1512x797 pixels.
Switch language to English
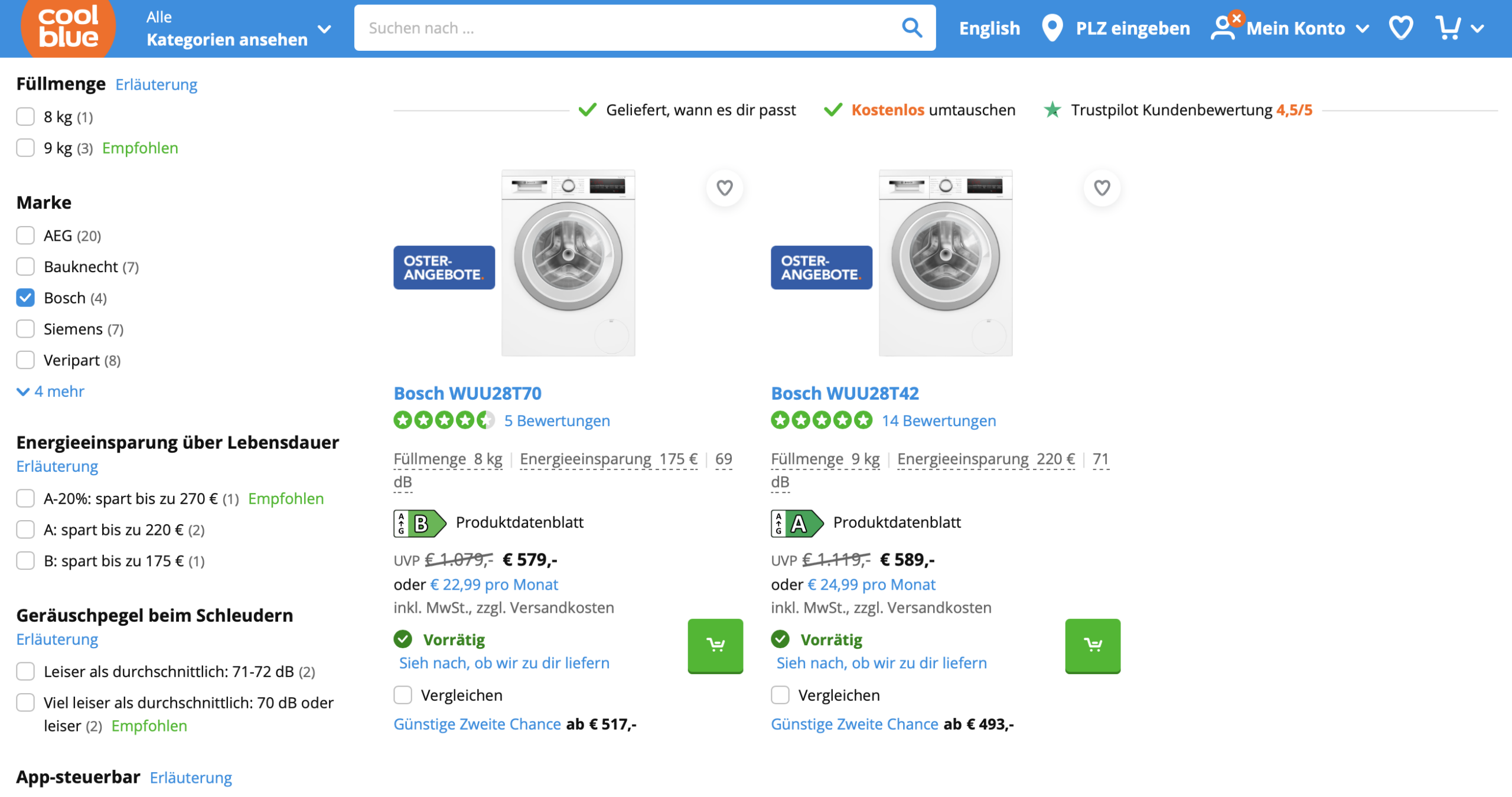(989, 28)
